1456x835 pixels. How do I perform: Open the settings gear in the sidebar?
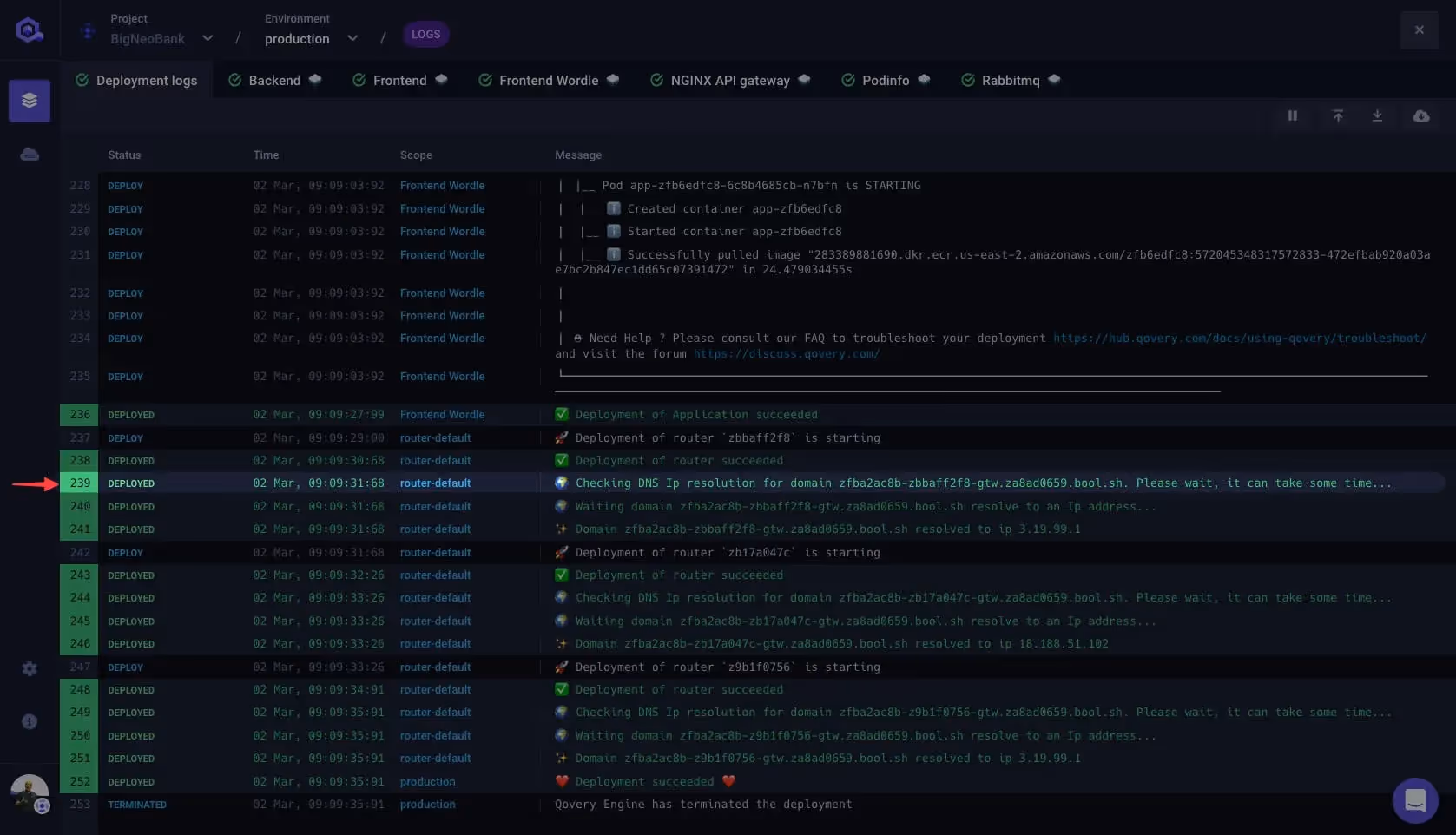point(30,668)
